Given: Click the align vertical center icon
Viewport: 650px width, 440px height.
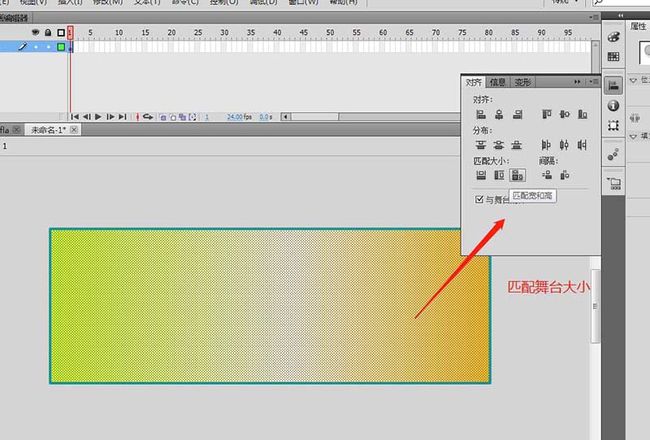Looking at the screenshot, I should pyautogui.click(x=565, y=114).
